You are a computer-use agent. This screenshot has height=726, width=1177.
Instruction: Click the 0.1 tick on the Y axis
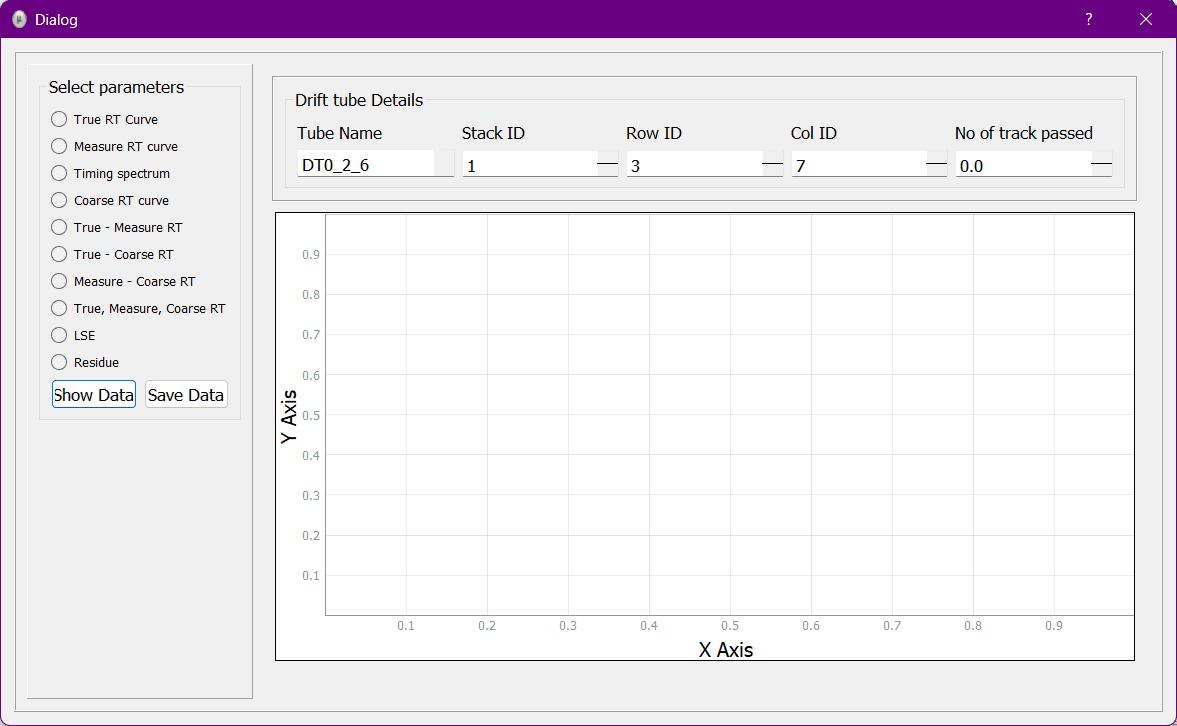[x=311, y=576]
